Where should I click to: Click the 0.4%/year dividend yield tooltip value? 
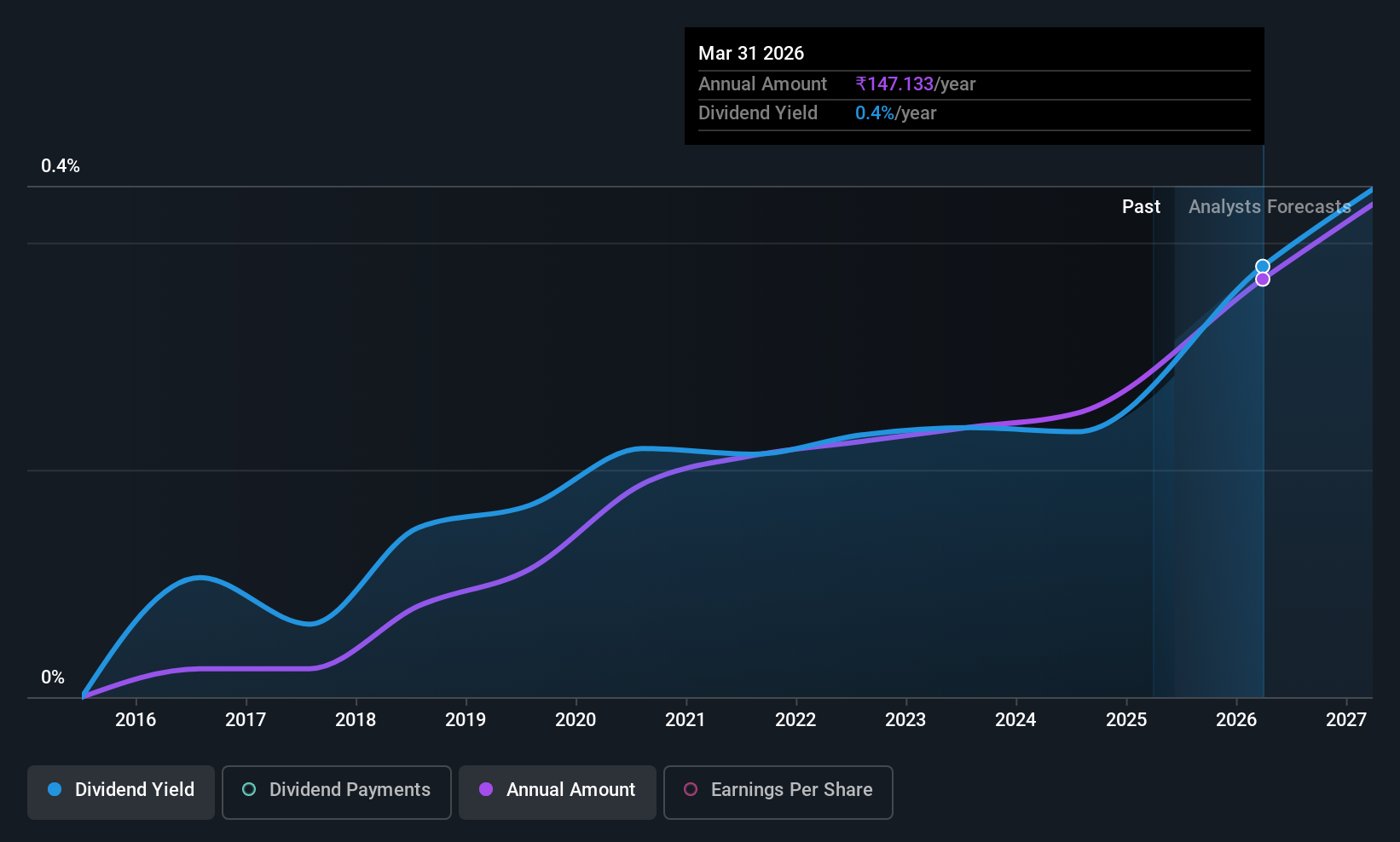(x=896, y=112)
